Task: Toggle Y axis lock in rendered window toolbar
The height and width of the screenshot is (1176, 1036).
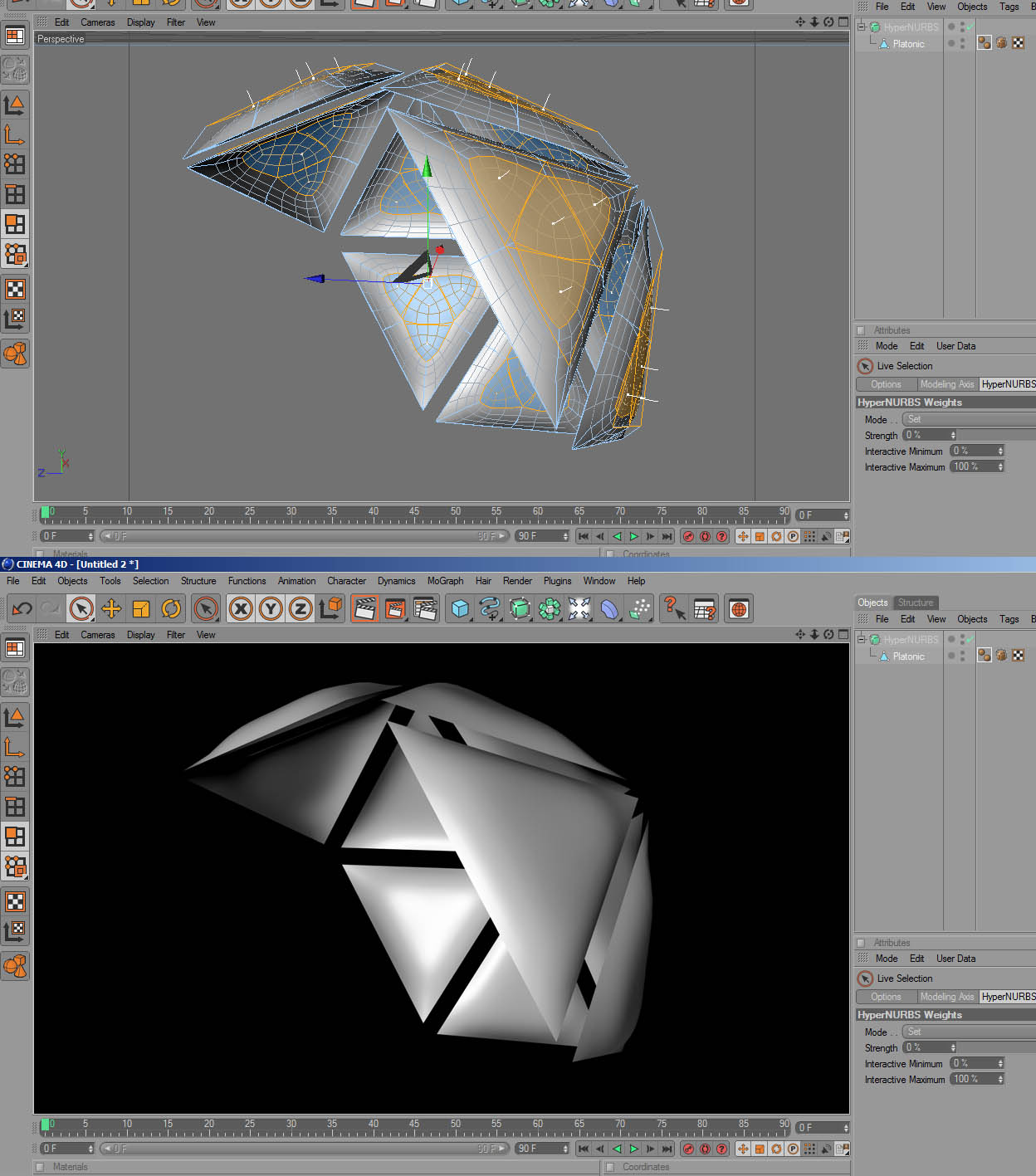Action: (271, 609)
